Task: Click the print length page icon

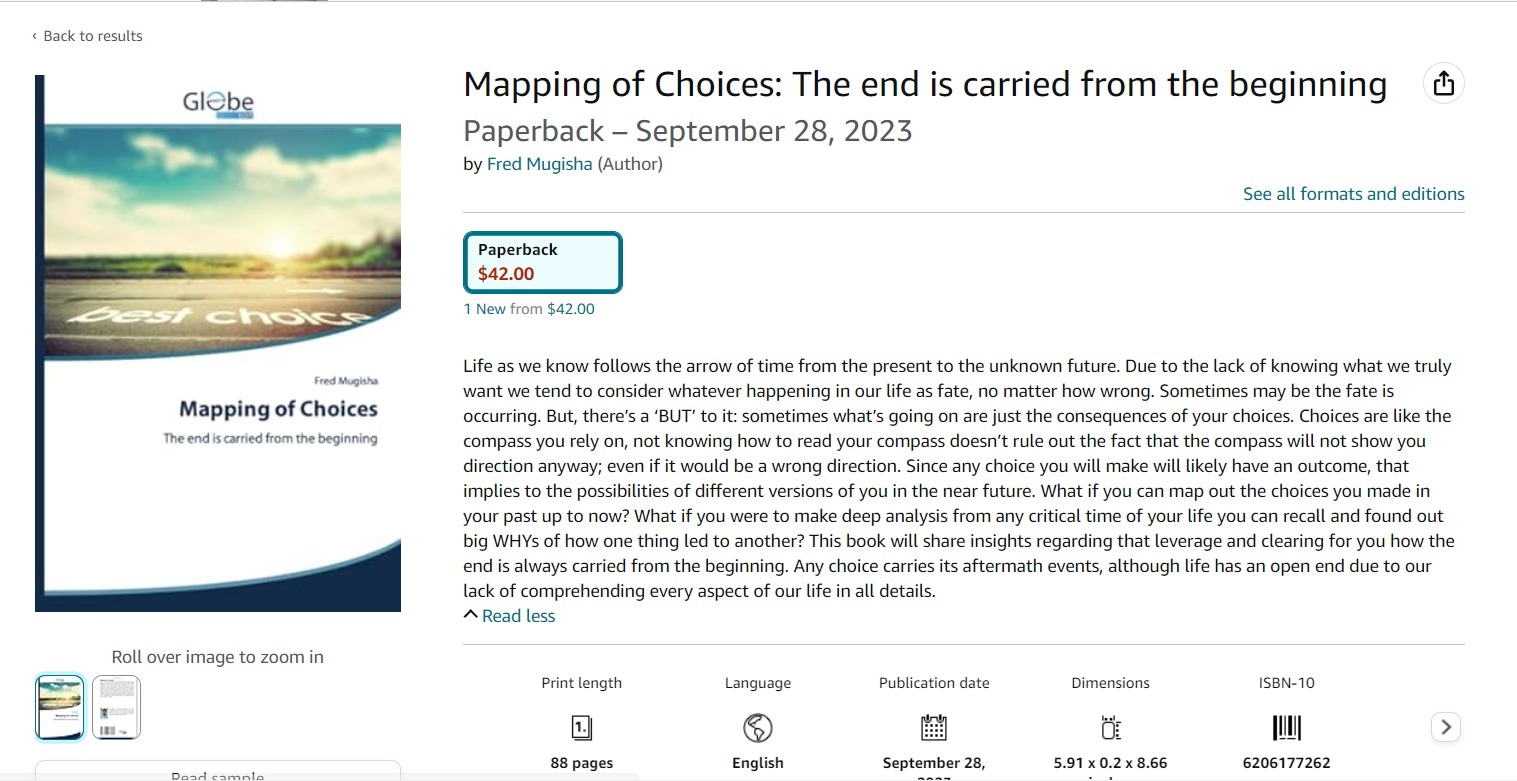Action: tap(581, 727)
